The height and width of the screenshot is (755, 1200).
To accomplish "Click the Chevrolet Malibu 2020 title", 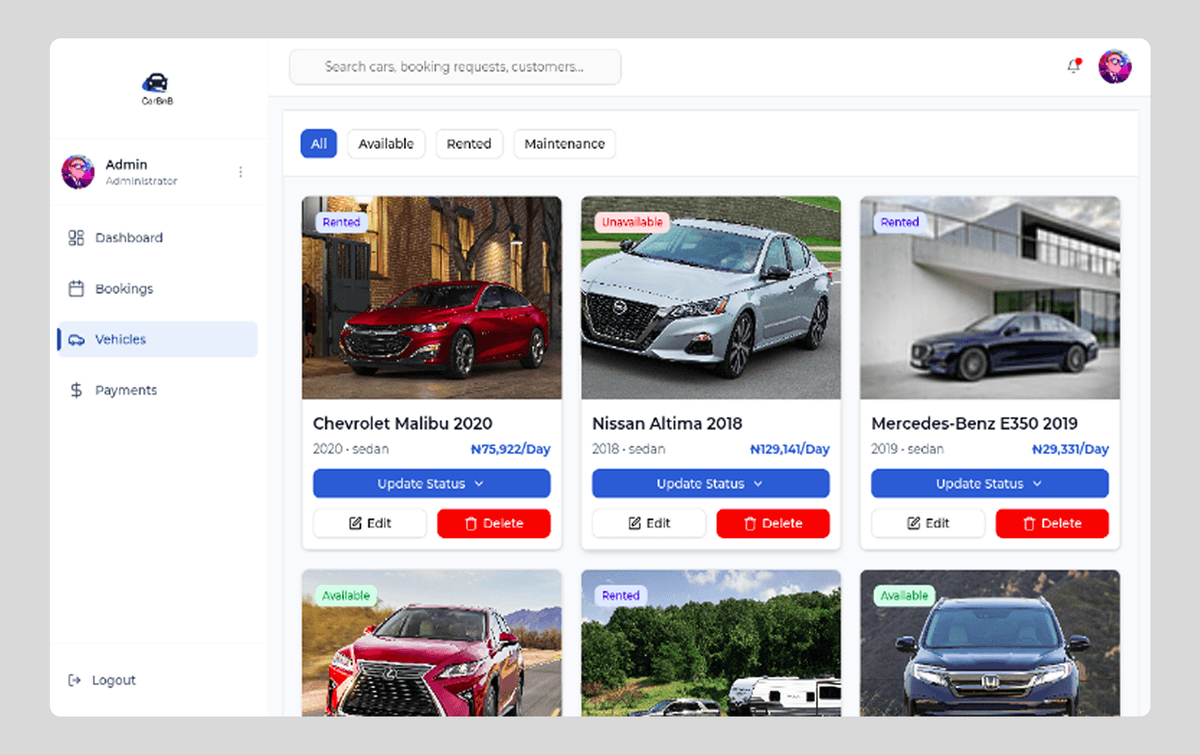I will coord(403,424).
